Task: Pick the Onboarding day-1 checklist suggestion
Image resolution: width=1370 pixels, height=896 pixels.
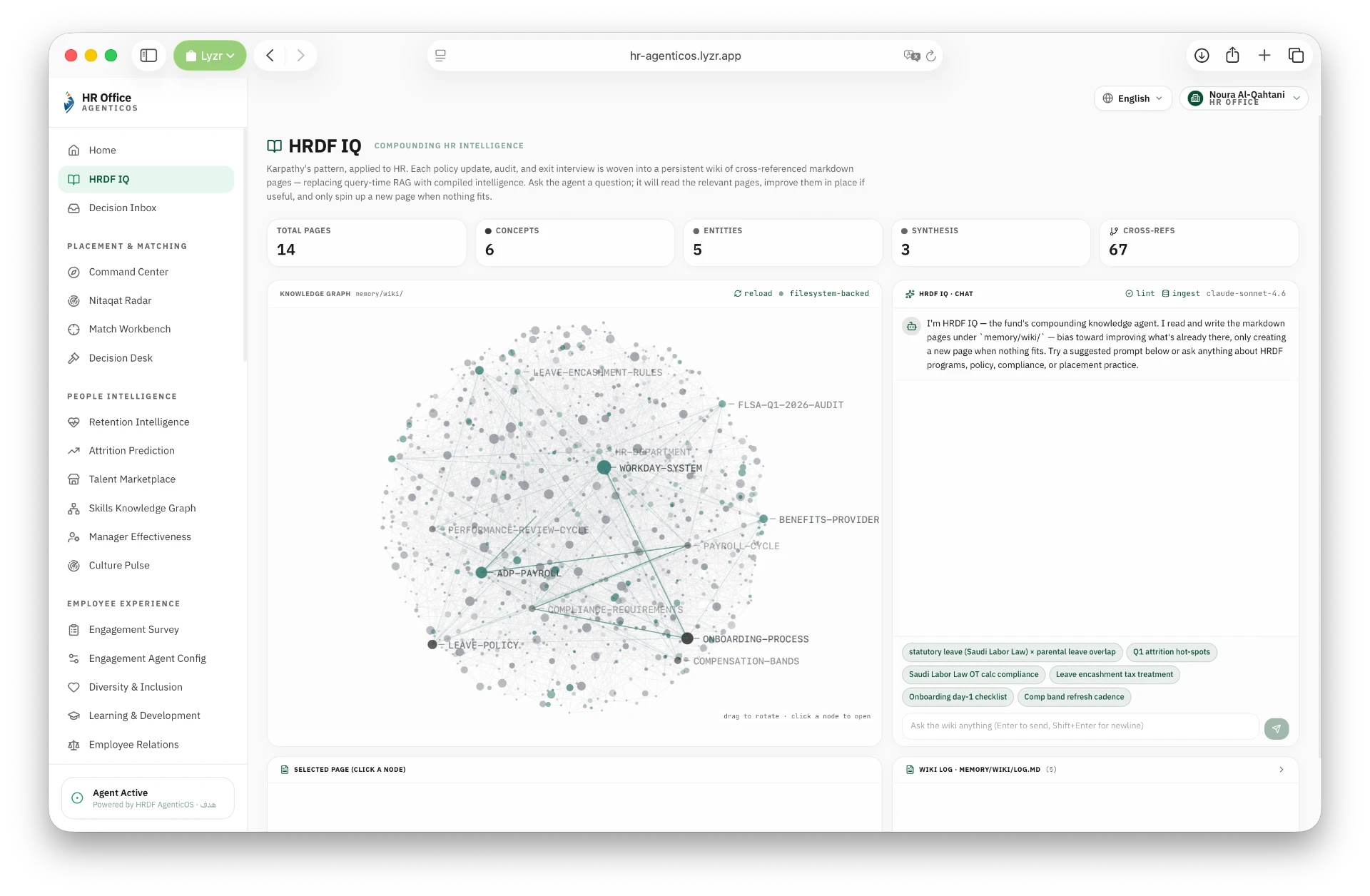Action: click(x=958, y=698)
